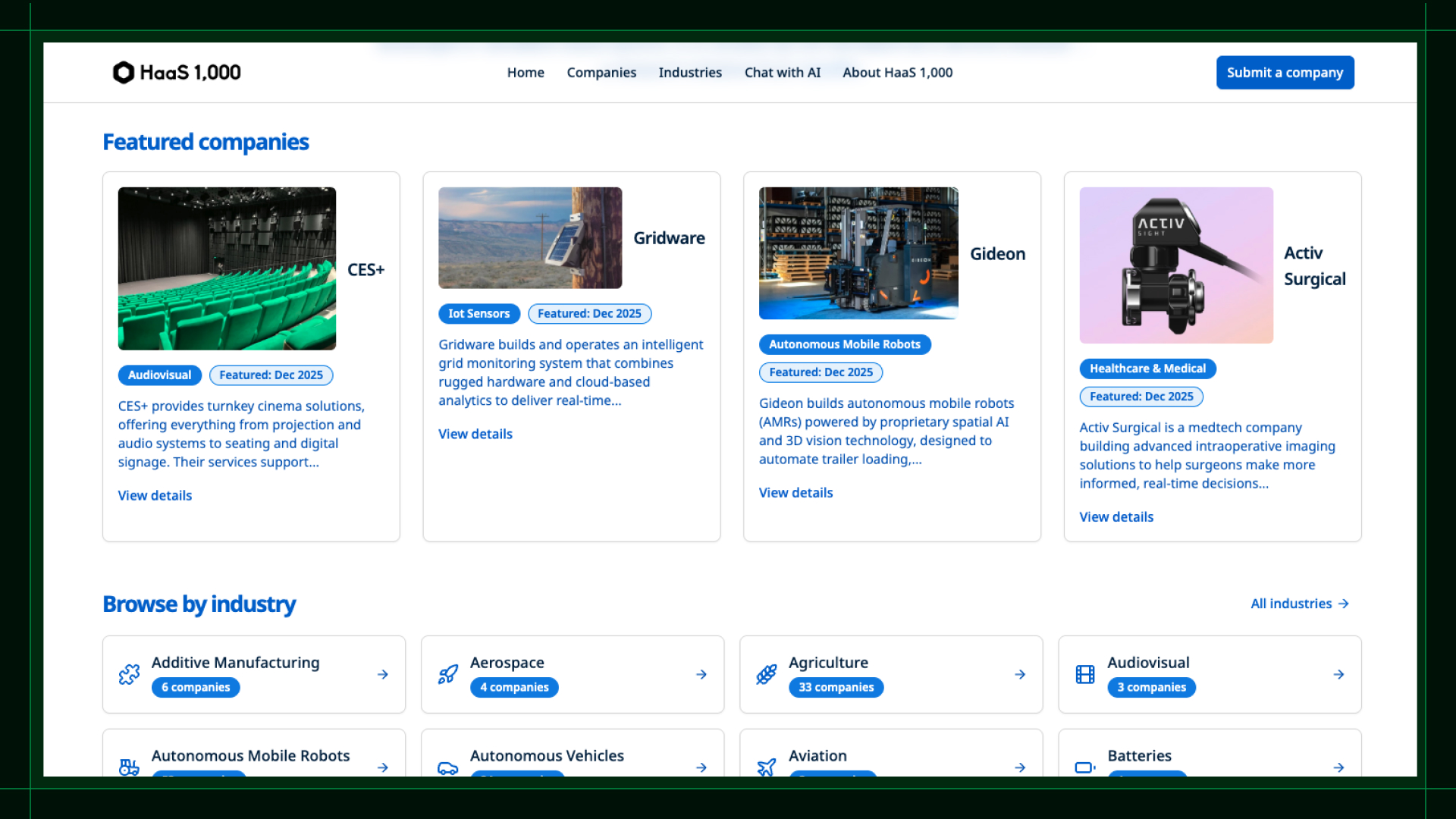Viewport: 1456px width, 819px height.
Task: Click the Autonomous Vehicles car icon
Action: click(x=448, y=767)
